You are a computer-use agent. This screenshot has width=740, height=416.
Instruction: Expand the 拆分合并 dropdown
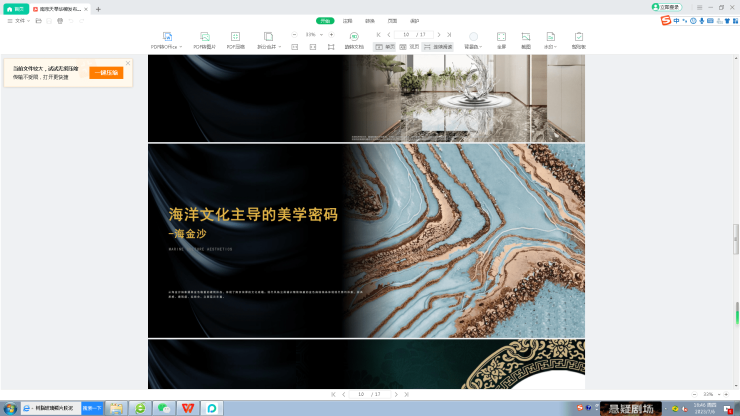(269, 47)
